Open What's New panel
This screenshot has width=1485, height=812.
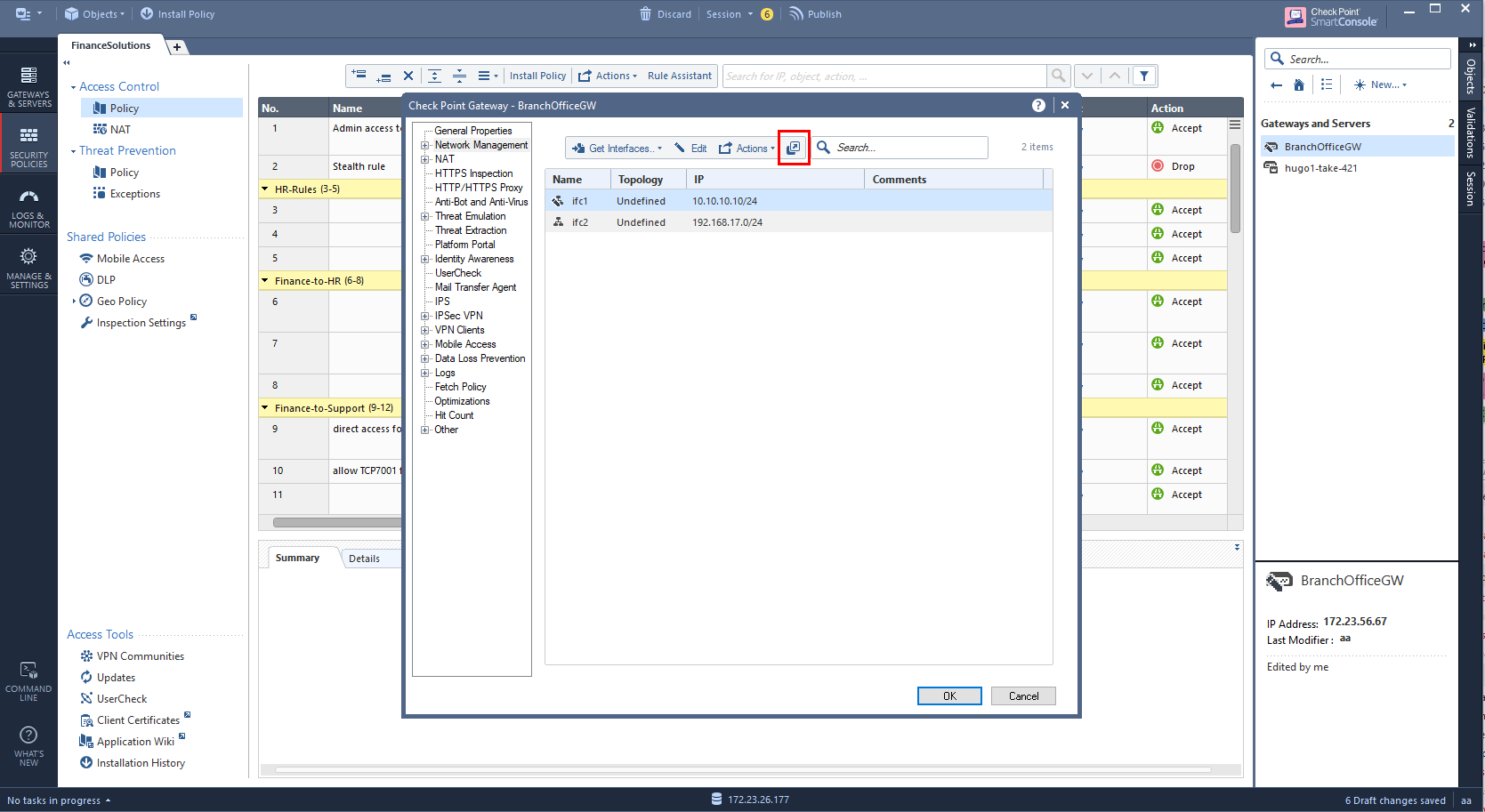(28, 745)
